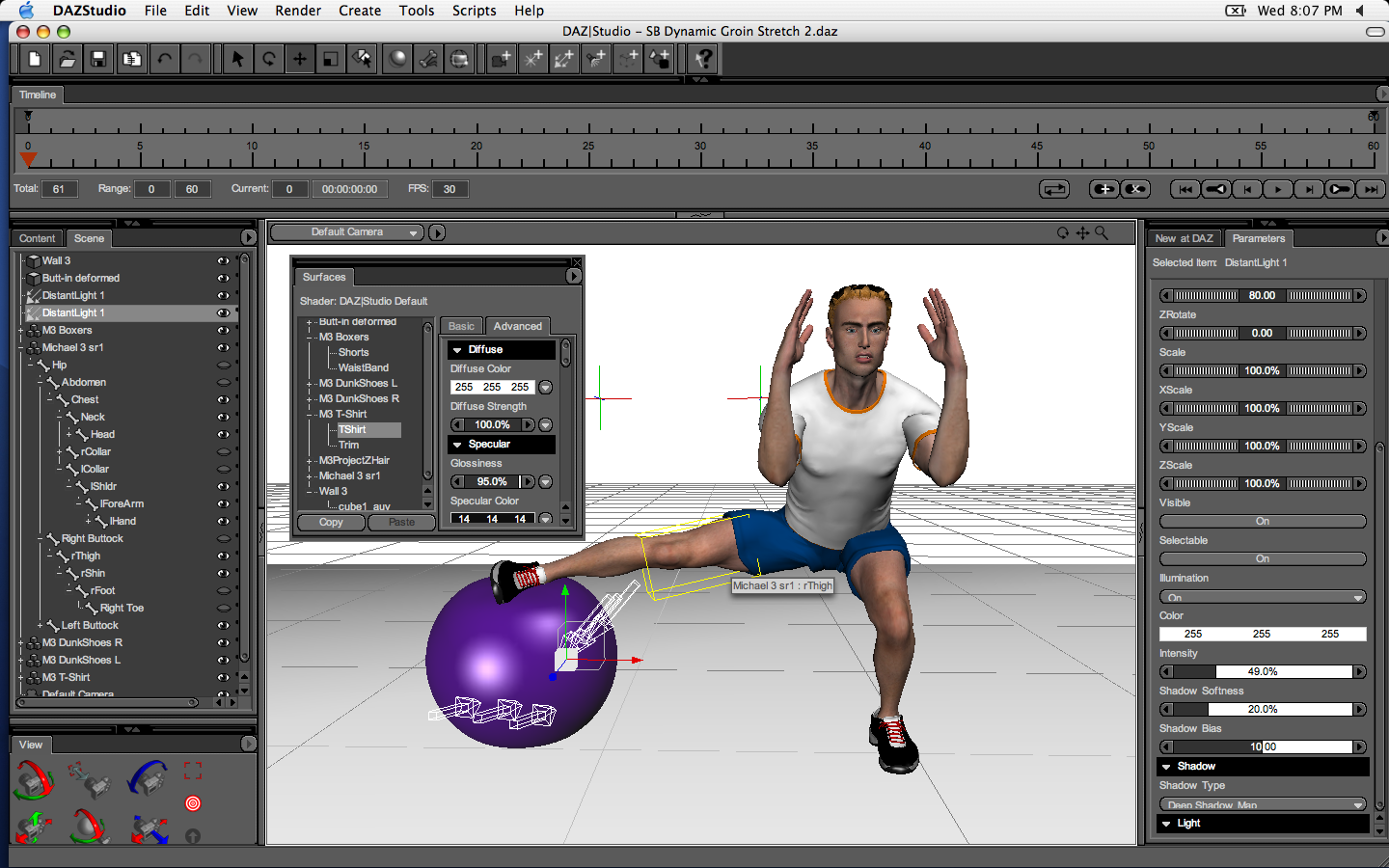The height and width of the screenshot is (868, 1389).
Task: Open the help question mark tool
Action: tap(704, 60)
